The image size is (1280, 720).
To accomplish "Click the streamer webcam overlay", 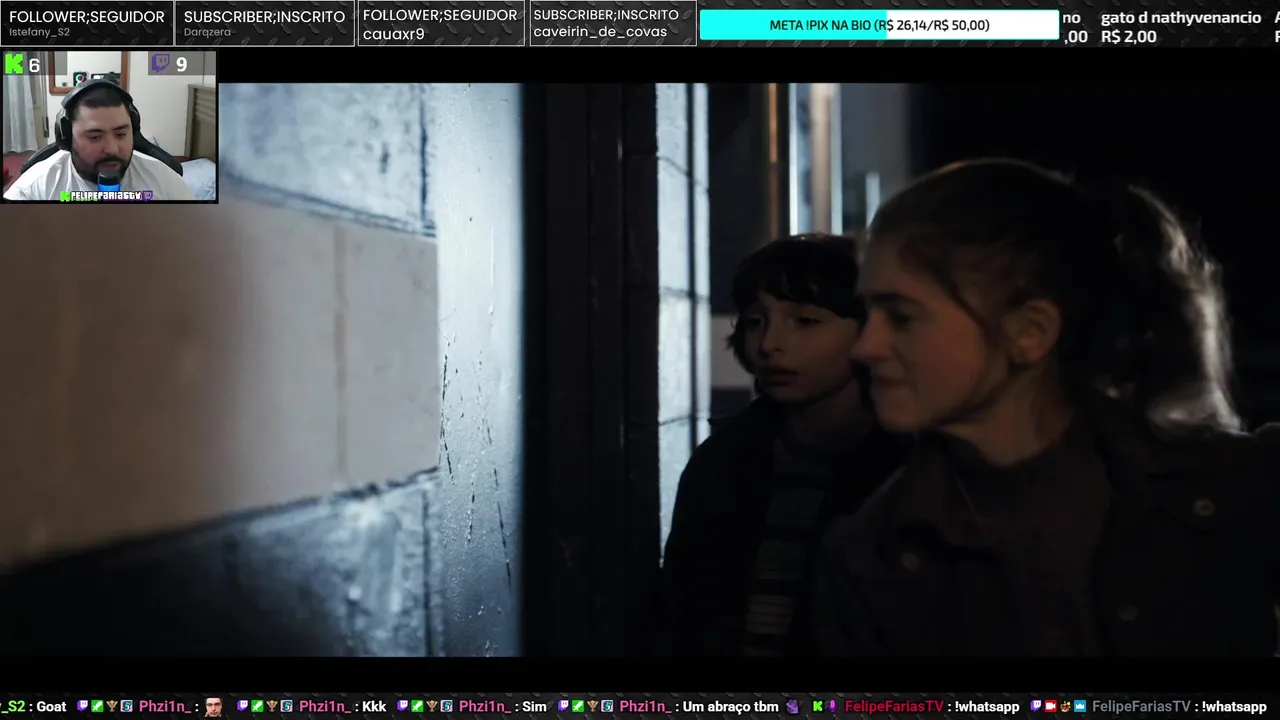I will (x=109, y=127).
